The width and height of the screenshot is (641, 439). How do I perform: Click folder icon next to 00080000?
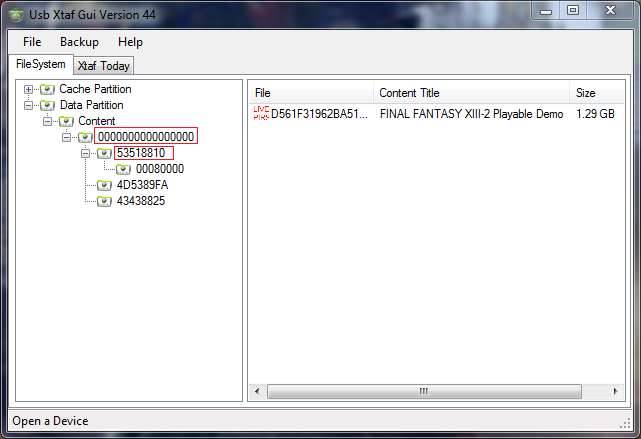point(123,169)
